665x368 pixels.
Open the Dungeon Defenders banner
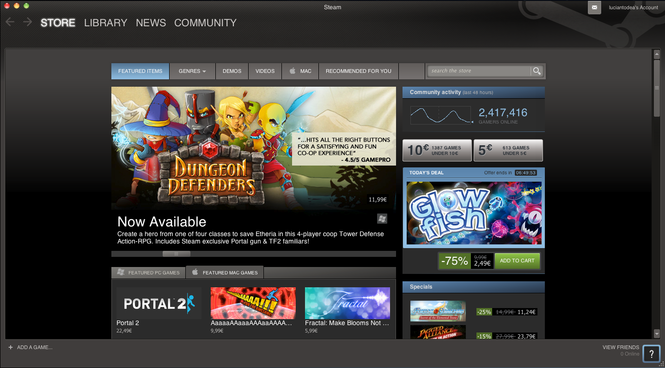[x=254, y=148]
